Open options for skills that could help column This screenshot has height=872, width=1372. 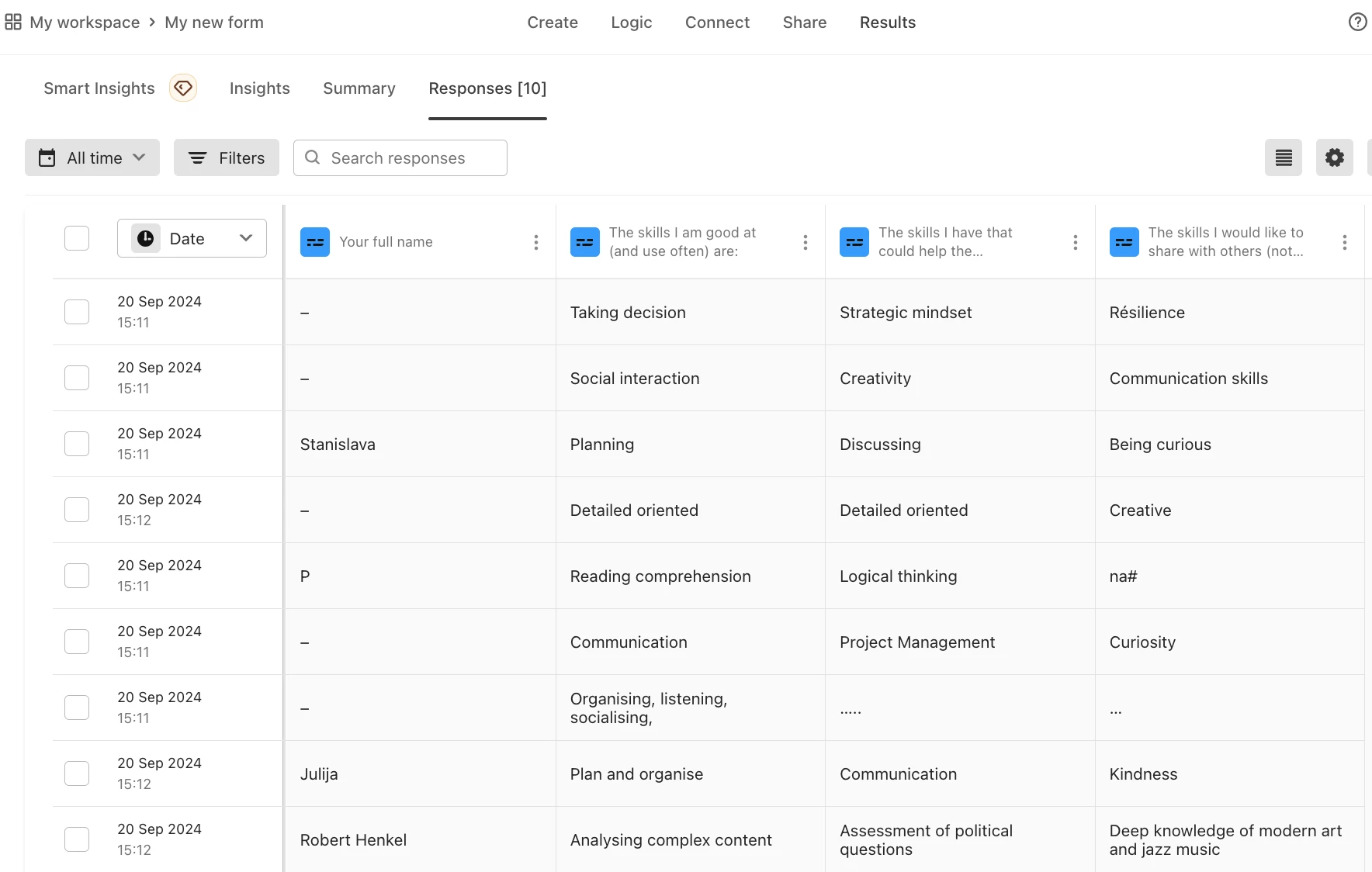(x=1075, y=243)
